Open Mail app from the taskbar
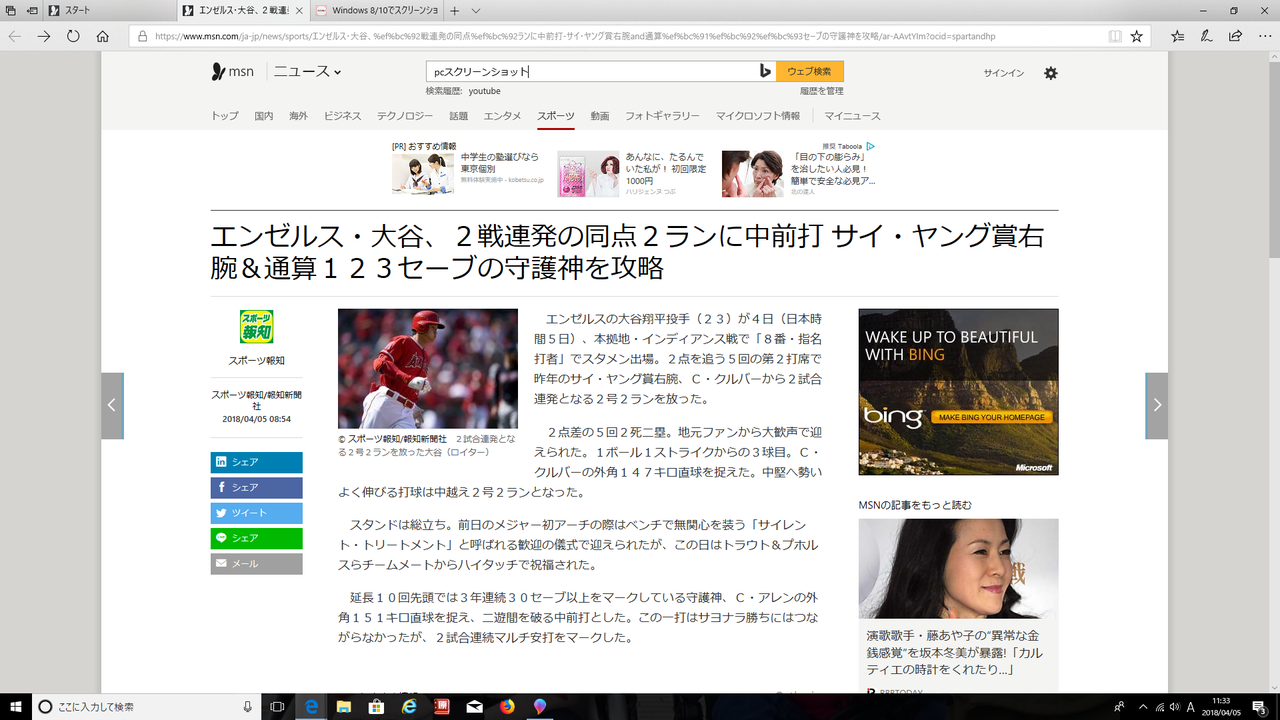Image resolution: width=1280 pixels, height=720 pixels. click(474, 706)
